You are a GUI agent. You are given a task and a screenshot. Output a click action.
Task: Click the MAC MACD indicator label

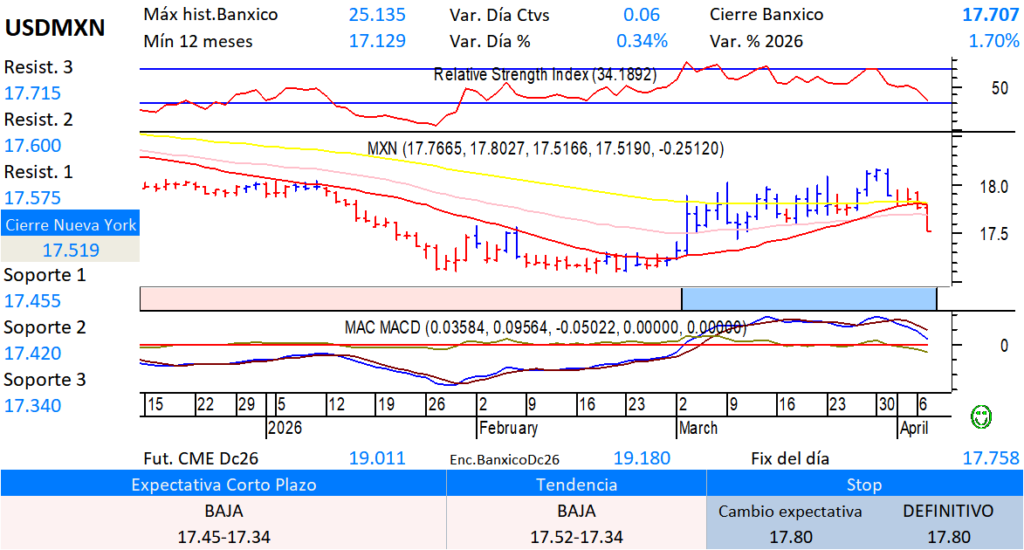click(545, 327)
